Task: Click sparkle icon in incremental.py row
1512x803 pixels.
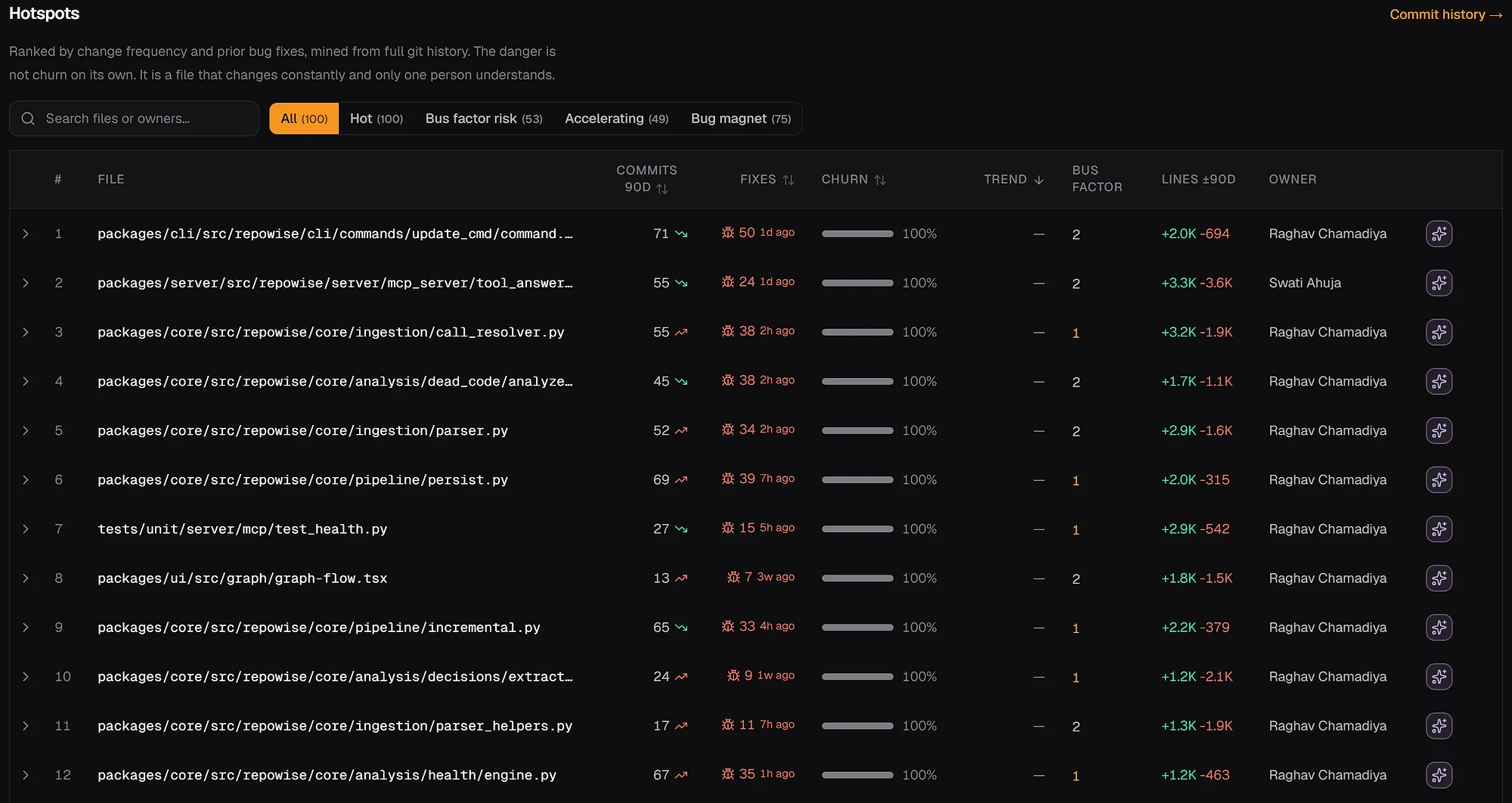Action: point(1439,627)
